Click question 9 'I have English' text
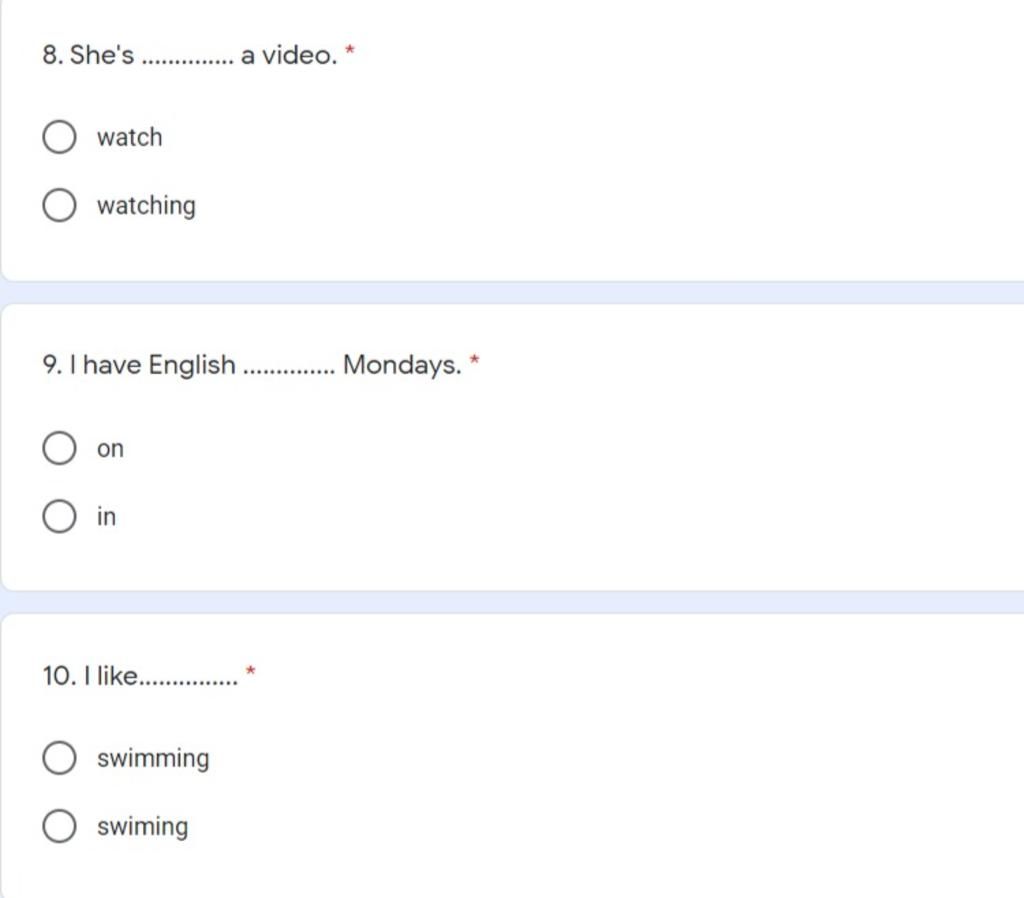The image size is (1024, 898). (252, 365)
